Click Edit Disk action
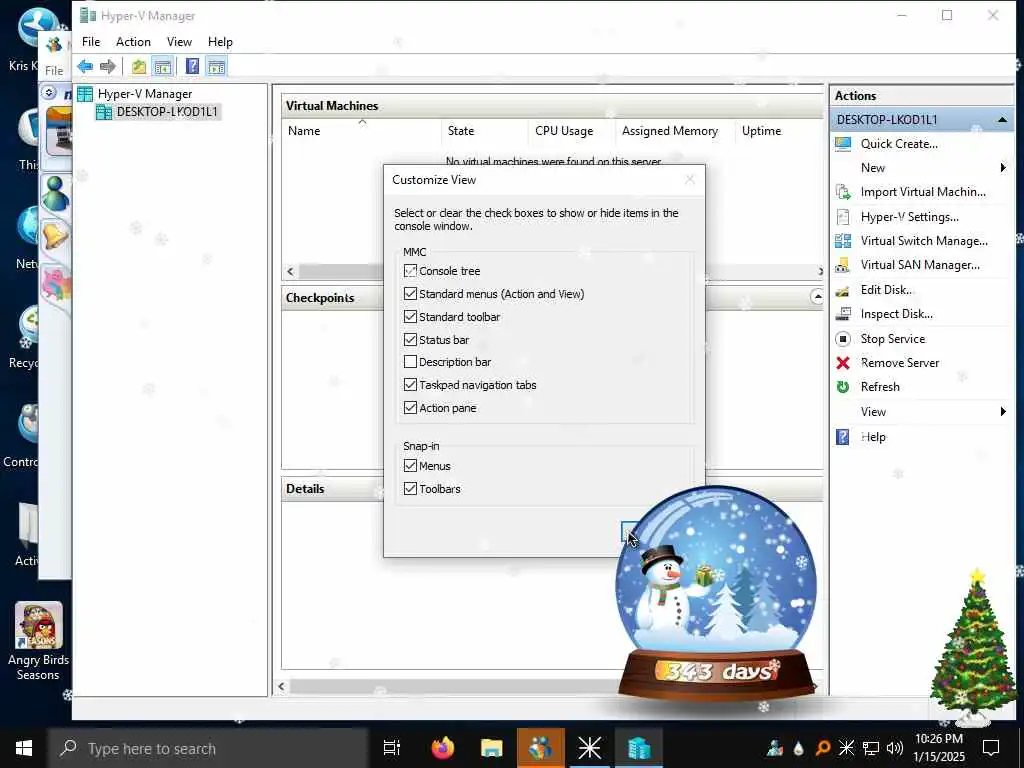1024x768 pixels. coord(886,290)
